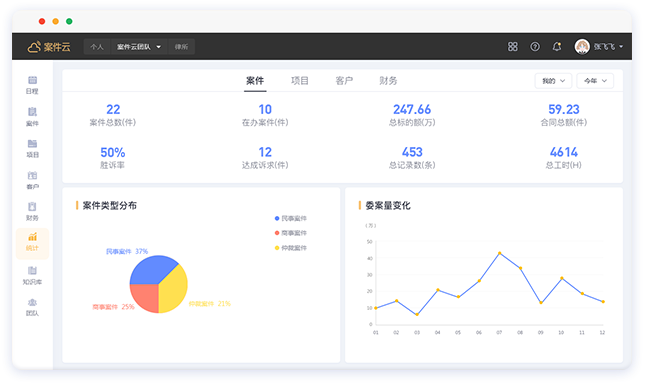Click the line chart point for month 02
Viewport: 645px width, 385px height.
click(x=397, y=301)
